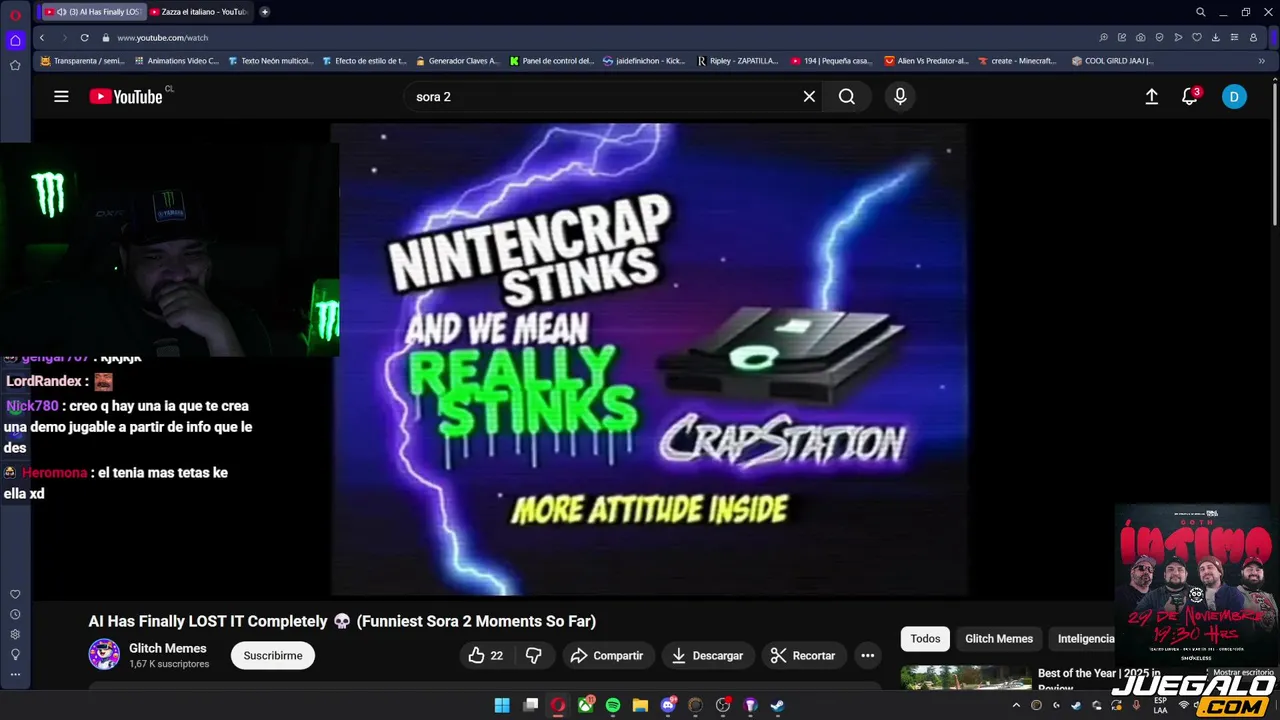The width and height of the screenshot is (1280, 720).
Task: Show hidden tray icons chevron
Action: [1016, 705]
